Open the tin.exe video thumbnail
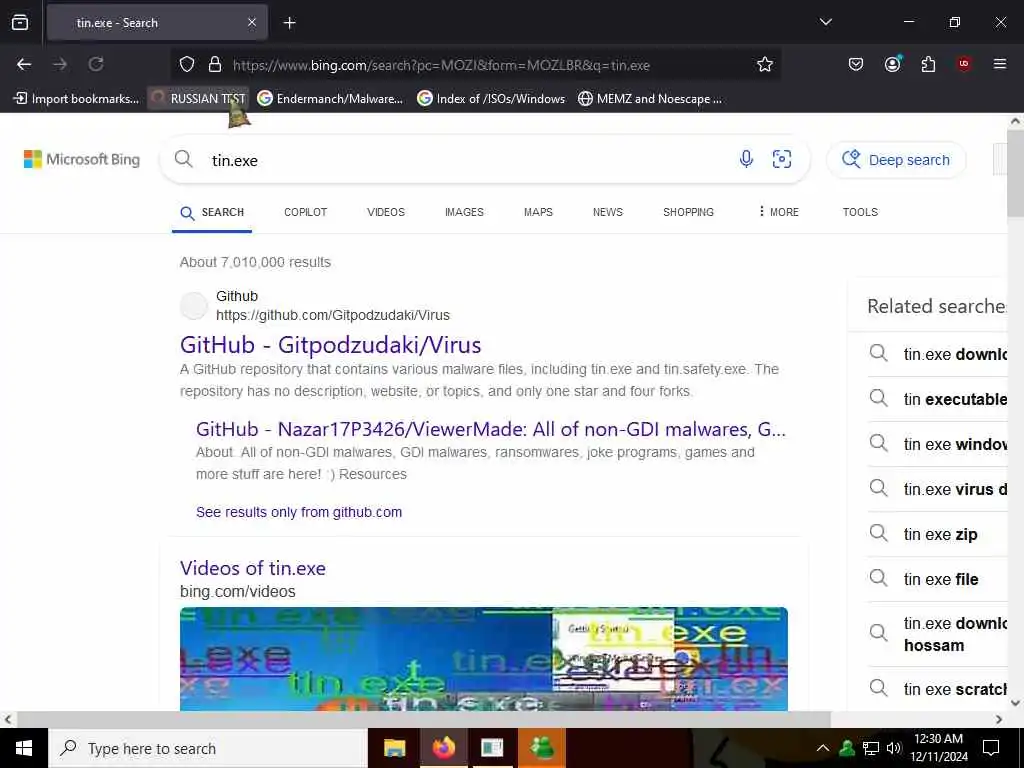1024x768 pixels. 484,658
